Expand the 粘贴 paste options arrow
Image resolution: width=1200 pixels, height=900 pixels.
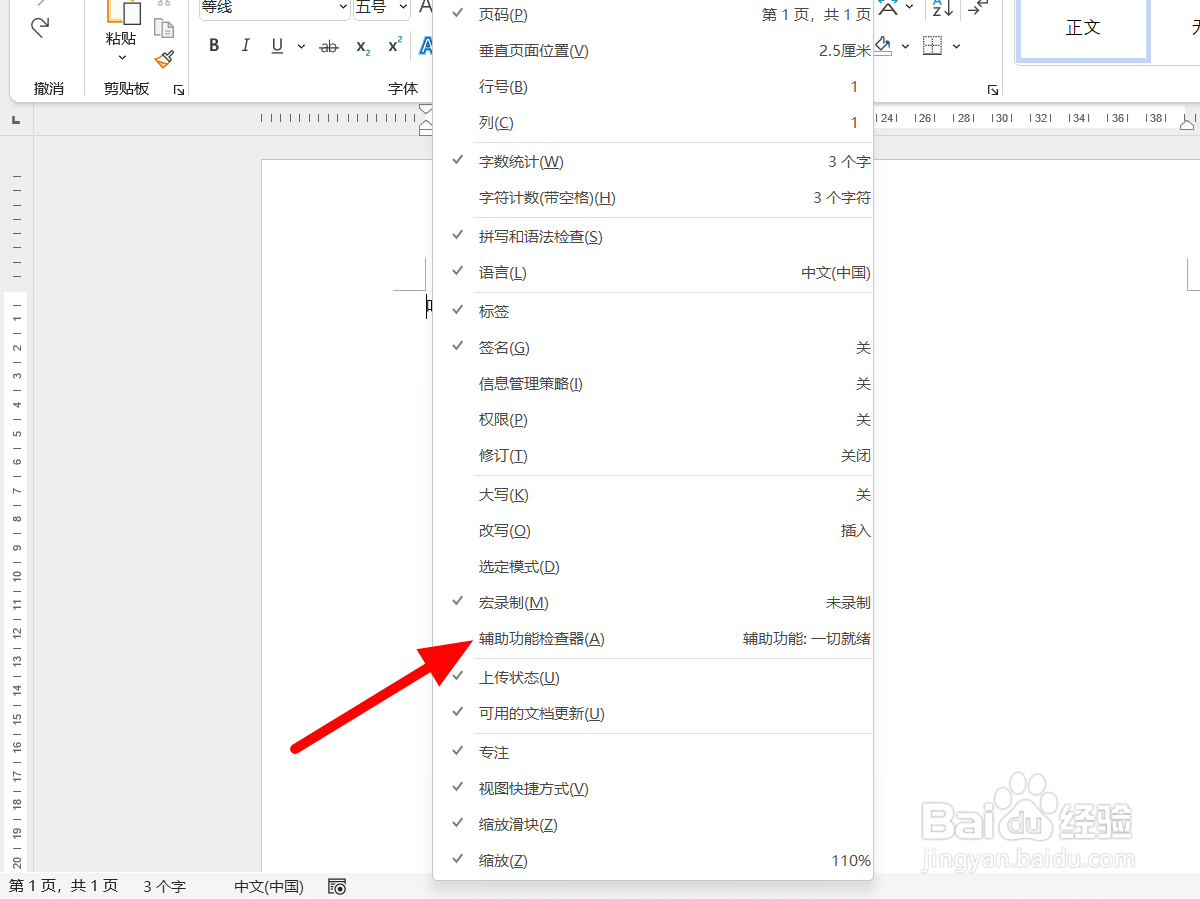122,58
